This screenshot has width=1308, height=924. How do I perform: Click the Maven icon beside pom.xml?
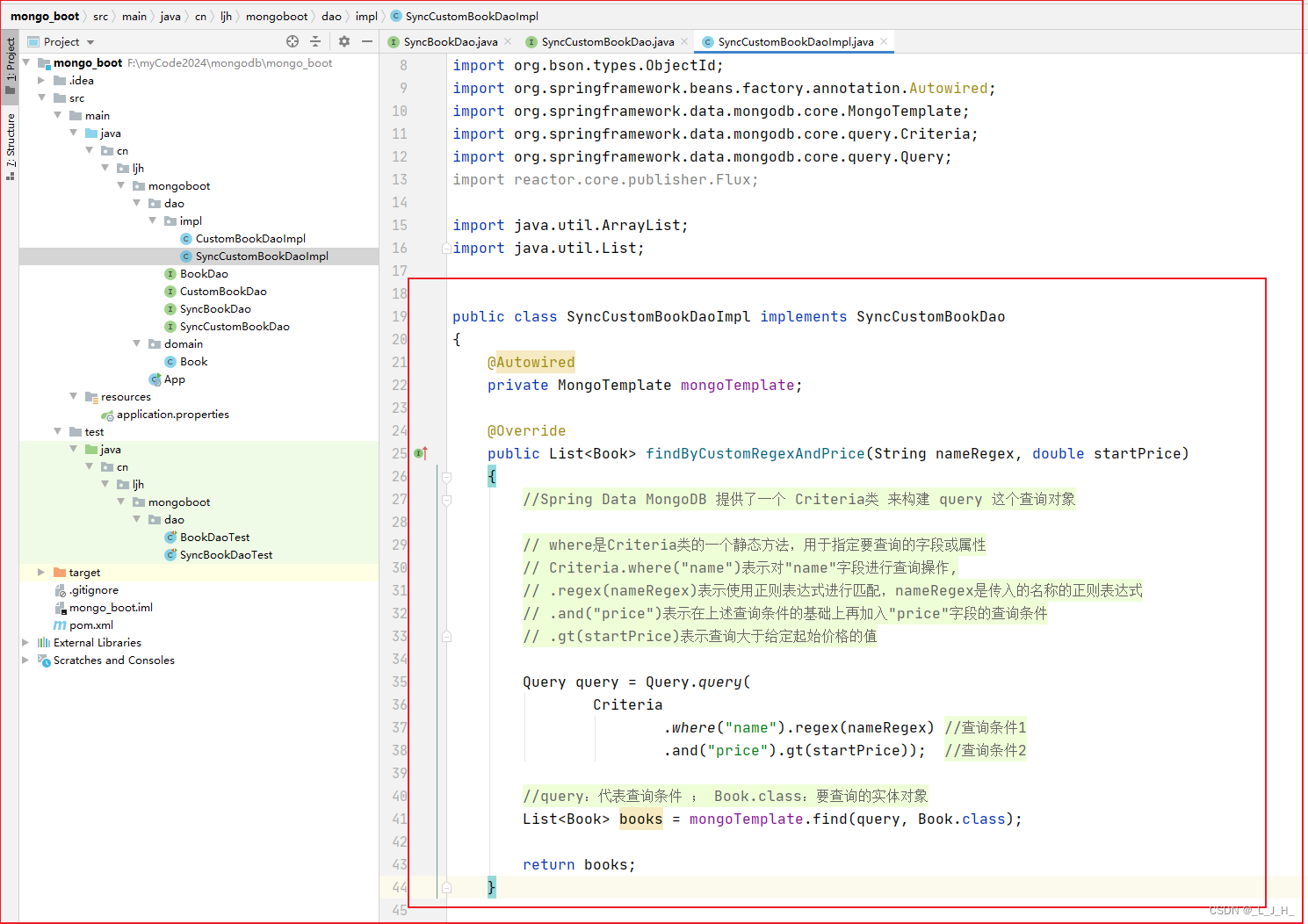pos(60,624)
